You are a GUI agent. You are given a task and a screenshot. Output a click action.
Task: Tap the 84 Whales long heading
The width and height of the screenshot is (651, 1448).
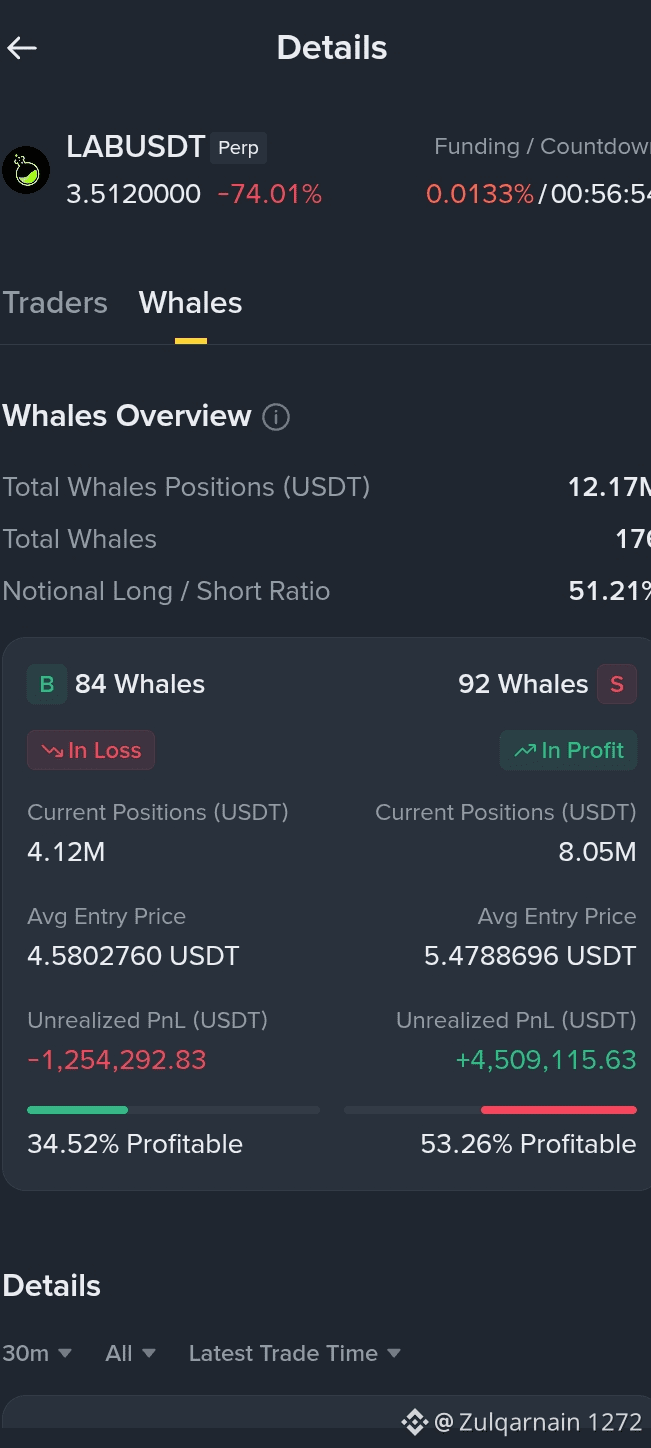(140, 684)
